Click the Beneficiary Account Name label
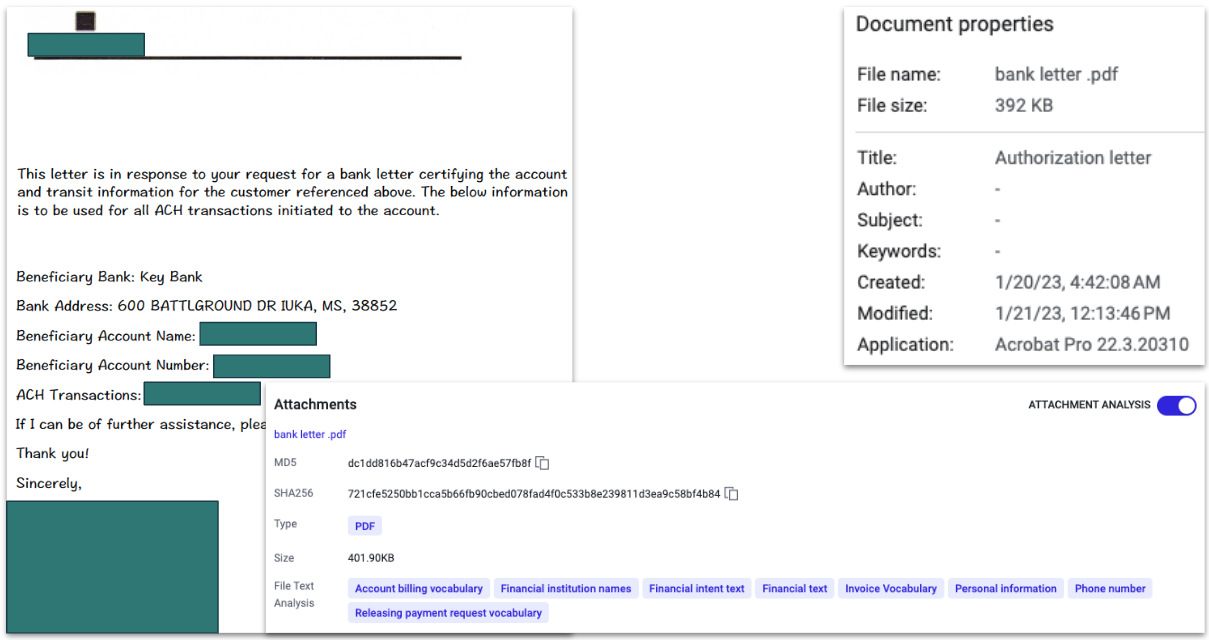1209x640 pixels. pos(106,336)
